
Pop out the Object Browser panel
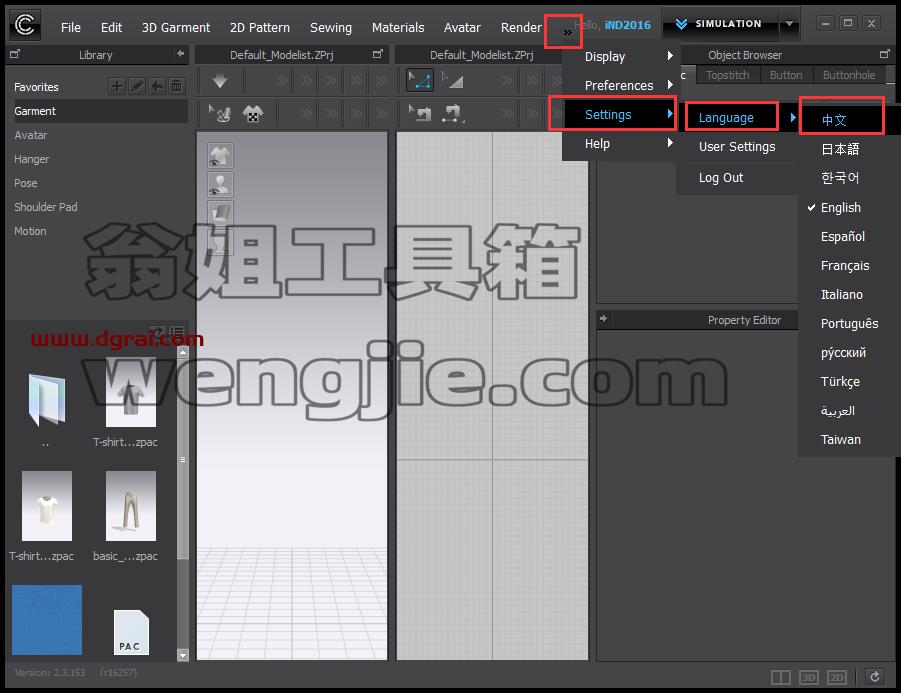coord(884,54)
